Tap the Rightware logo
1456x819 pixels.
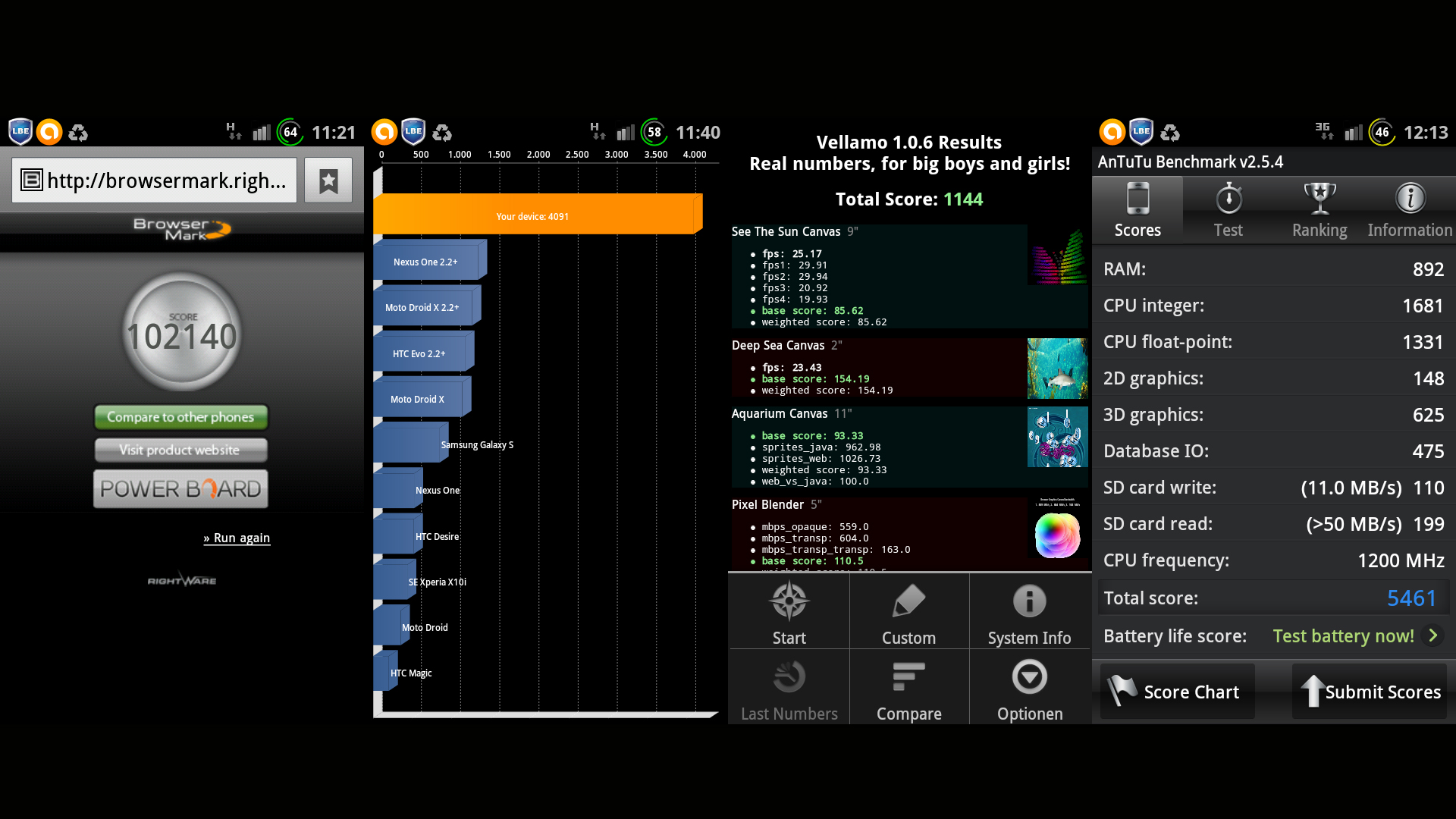(182, 580)
